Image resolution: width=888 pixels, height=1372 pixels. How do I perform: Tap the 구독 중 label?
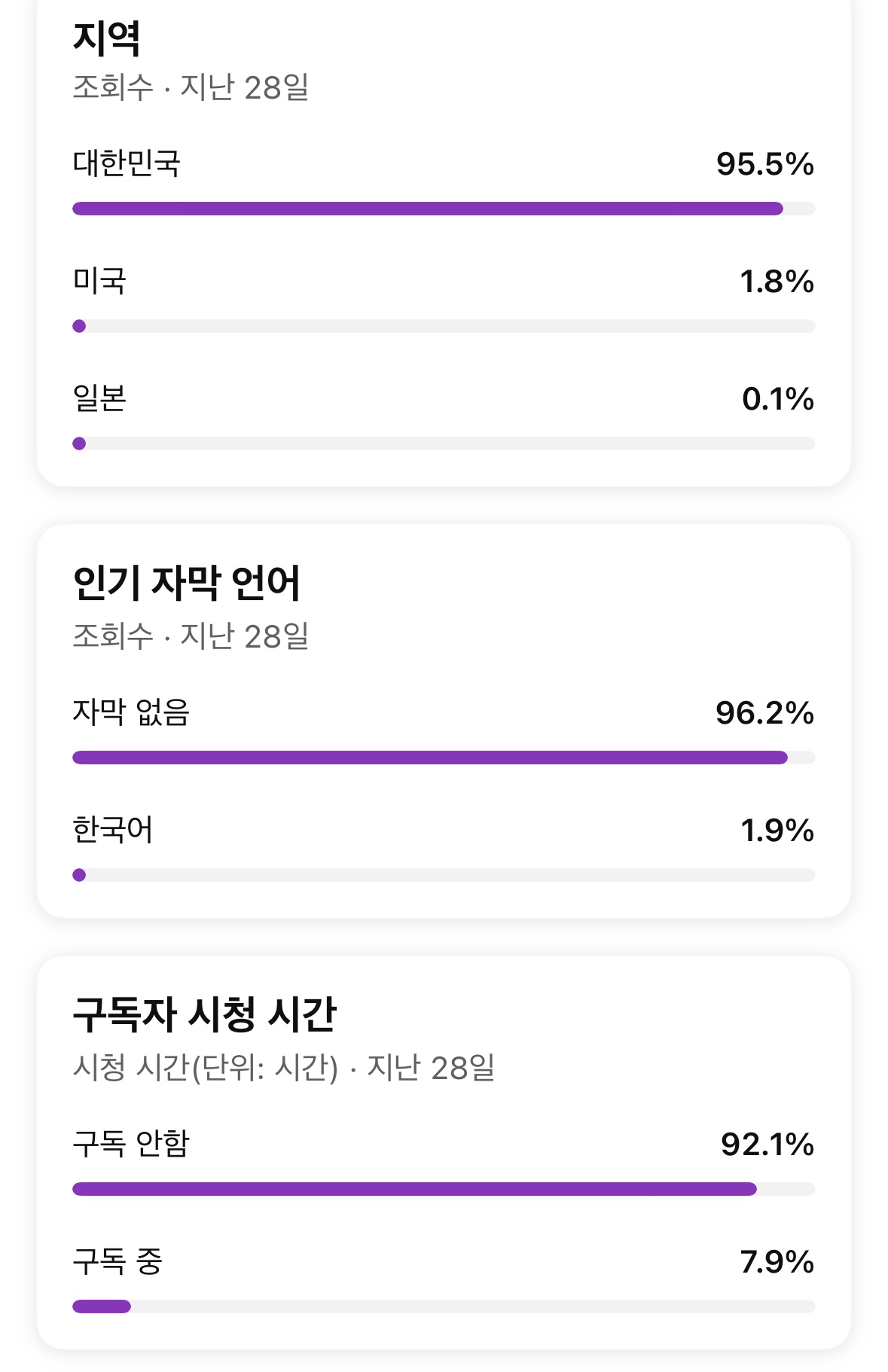coord(117,1261)
